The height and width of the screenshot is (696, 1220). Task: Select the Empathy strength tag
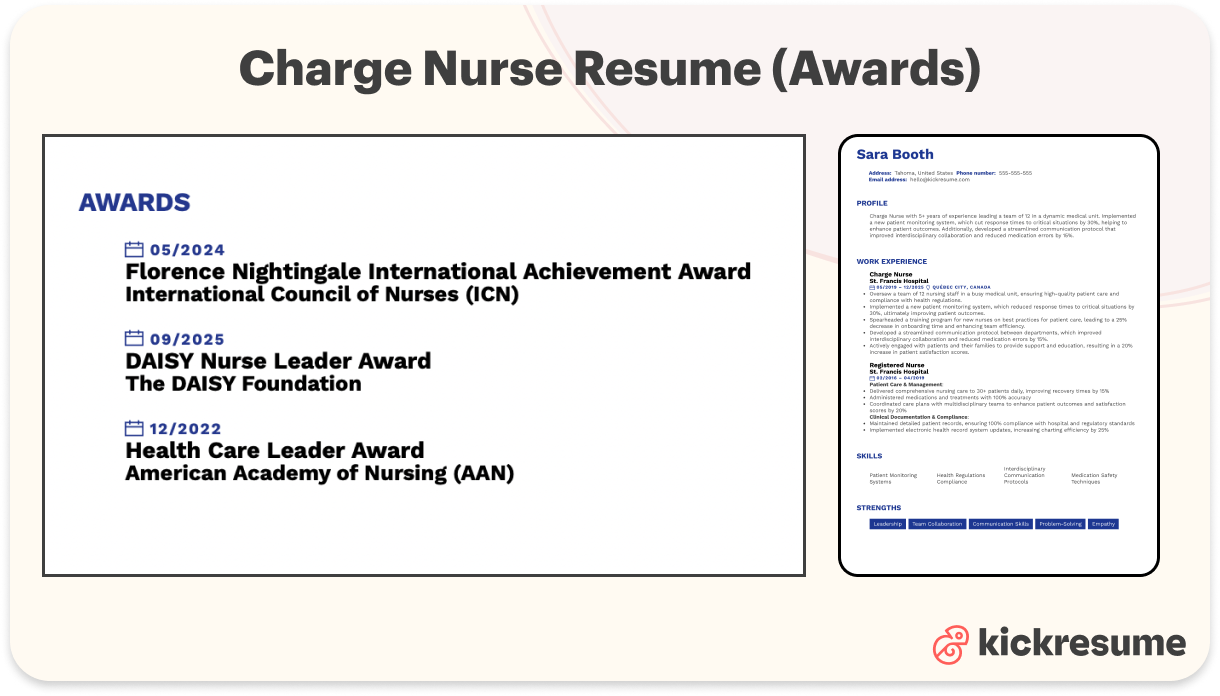pos(1103,523)
